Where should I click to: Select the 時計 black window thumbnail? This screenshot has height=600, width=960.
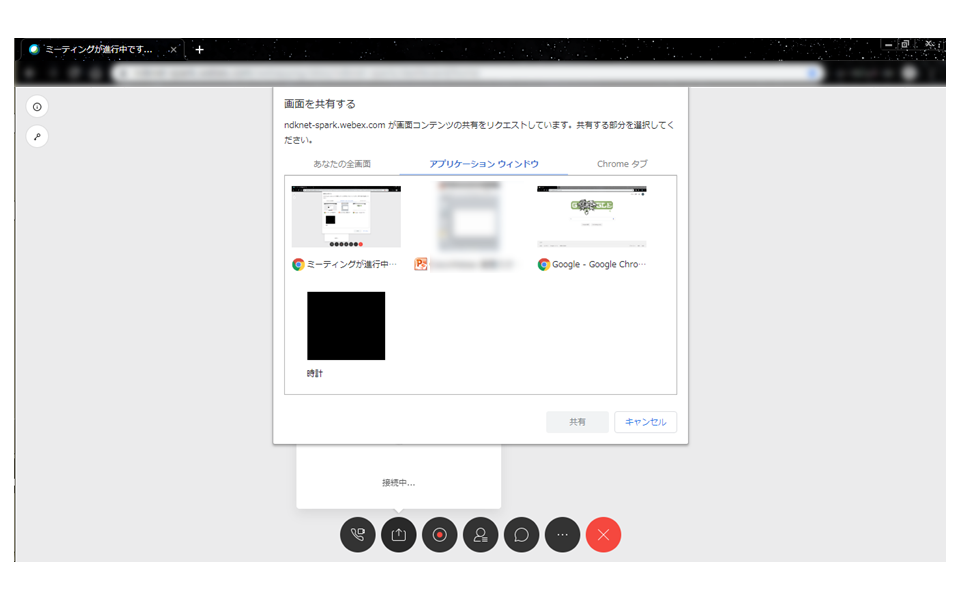(x=346, y=326)
